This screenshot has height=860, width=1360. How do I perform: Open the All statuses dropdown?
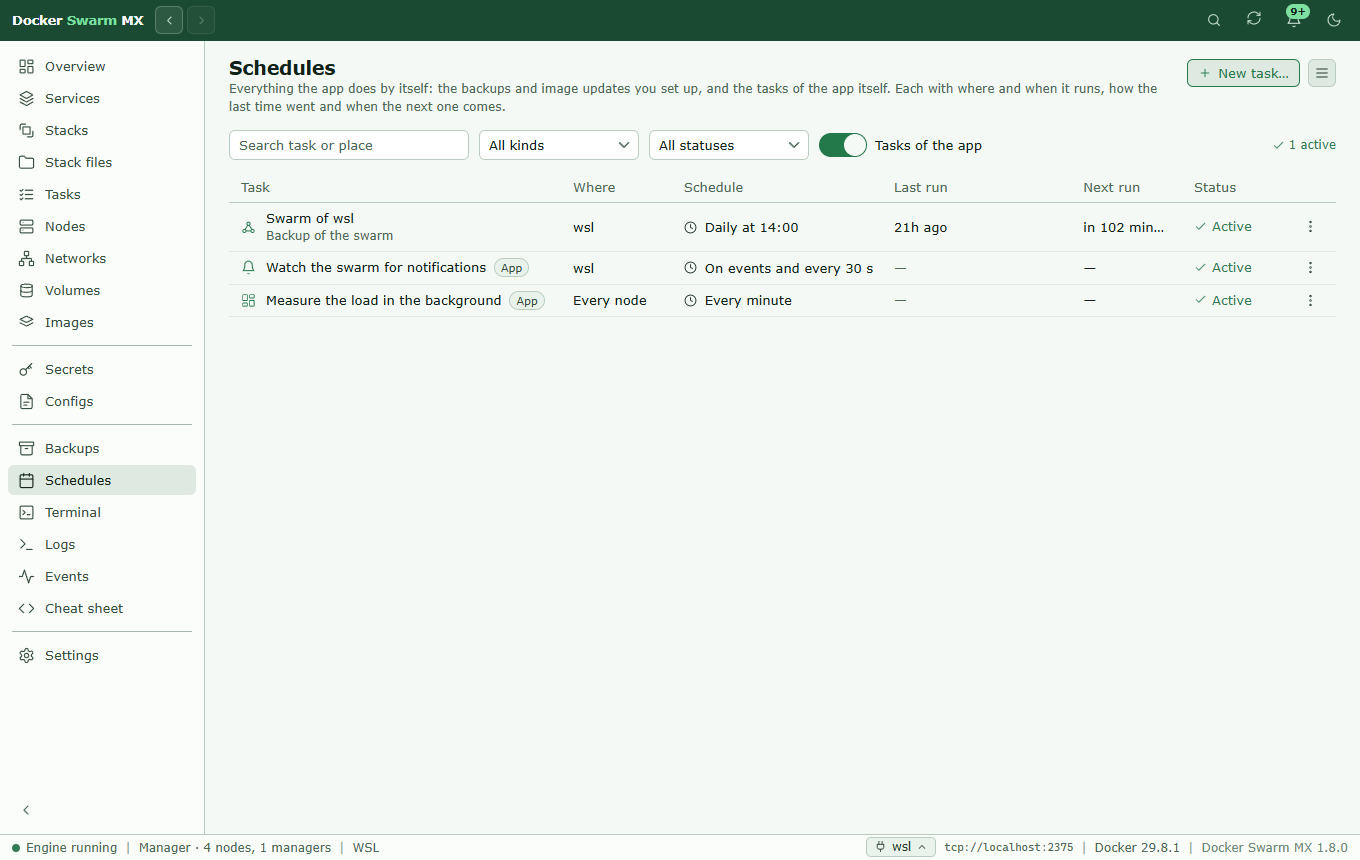click(729, 145)
